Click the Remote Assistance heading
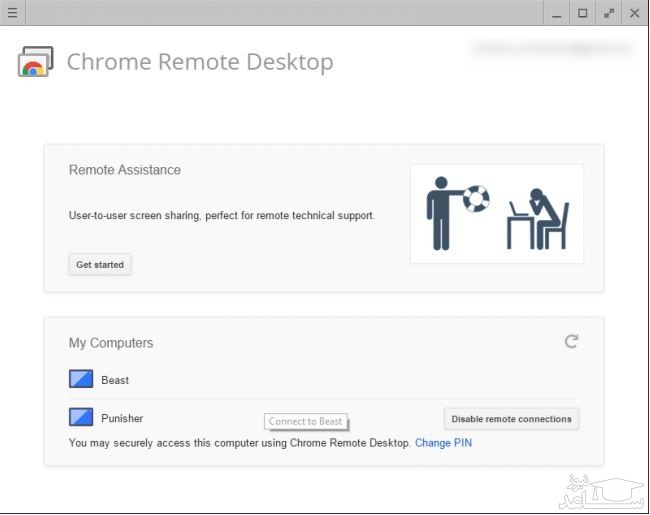This screenshot has height=515, width=650. [125, 170]
